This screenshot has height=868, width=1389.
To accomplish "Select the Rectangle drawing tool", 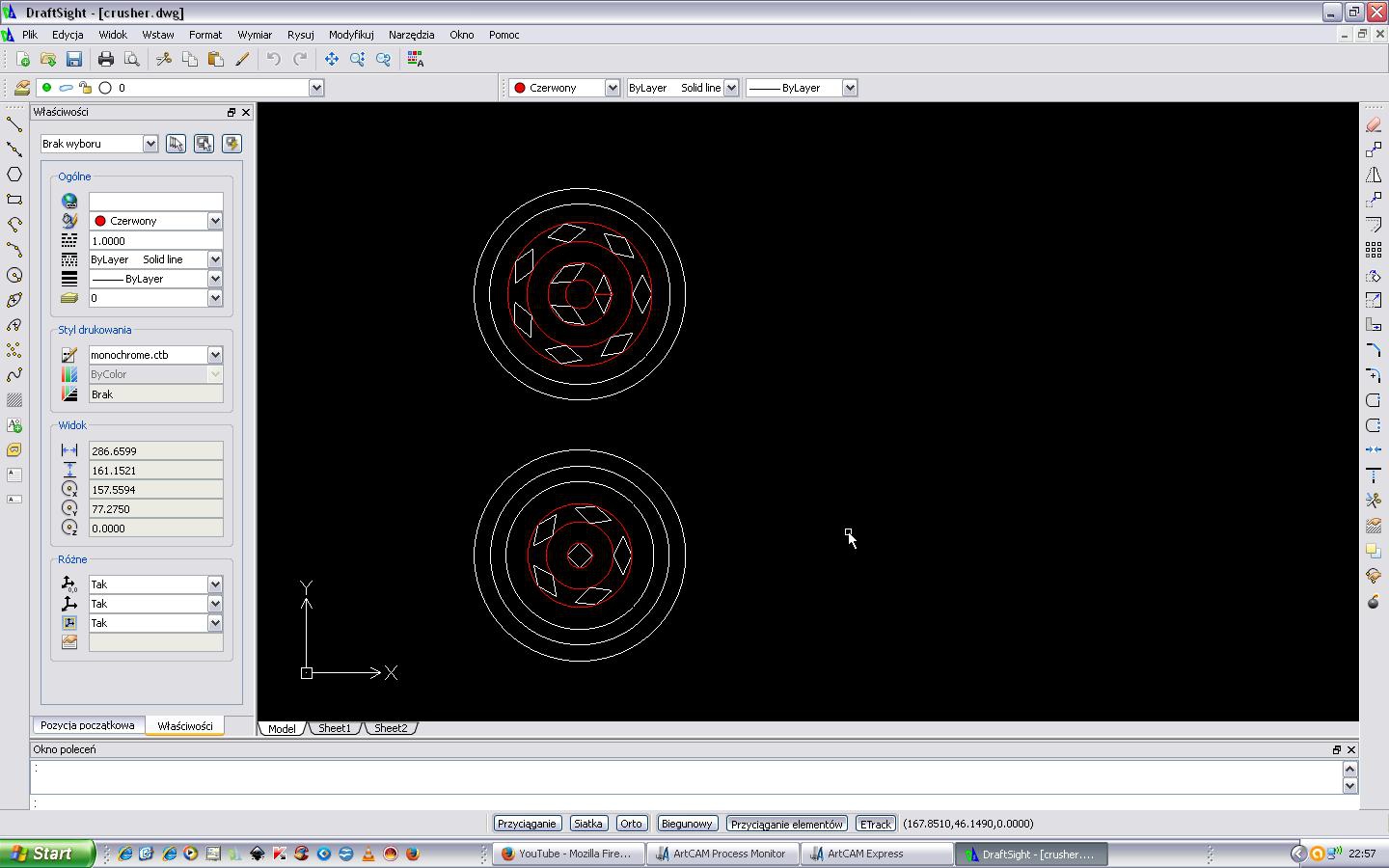I will tap(14, 200).
